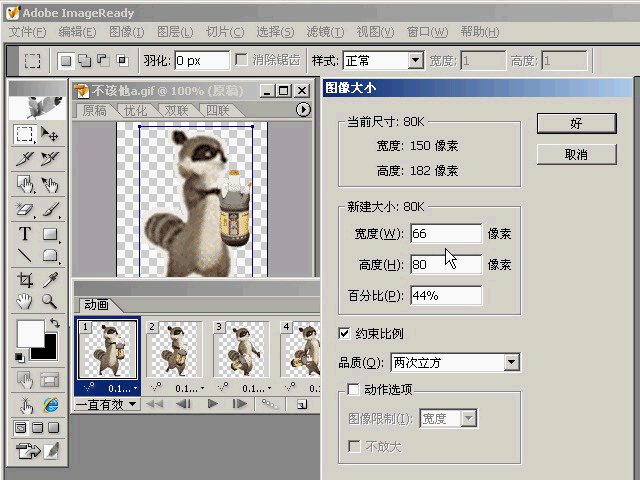
Task: Select the Slice Select tool
Action: [50, 159]
